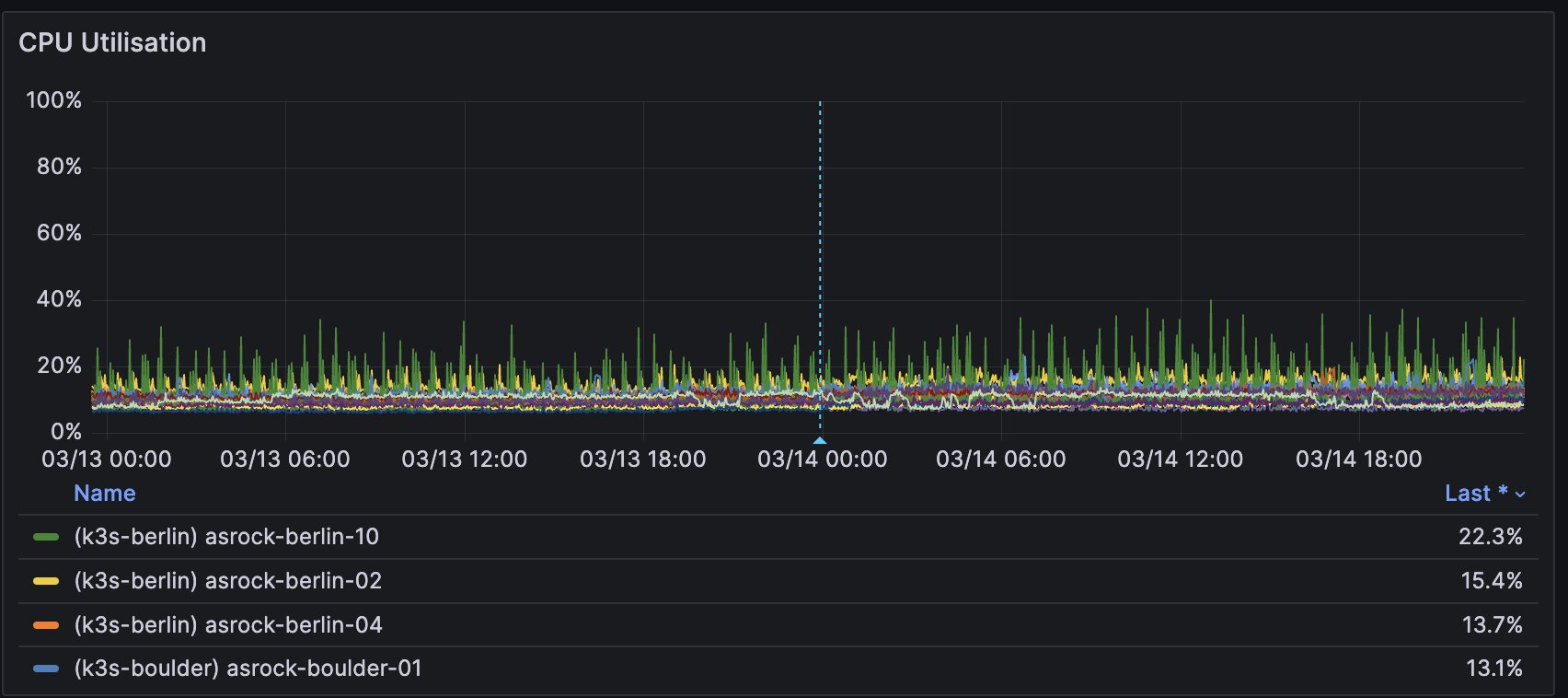The image size is (1568, 698).
Task: Click the 22.3% value for asrock-berlin-10
Action: pyautogui.click(x=1490, y=537)
